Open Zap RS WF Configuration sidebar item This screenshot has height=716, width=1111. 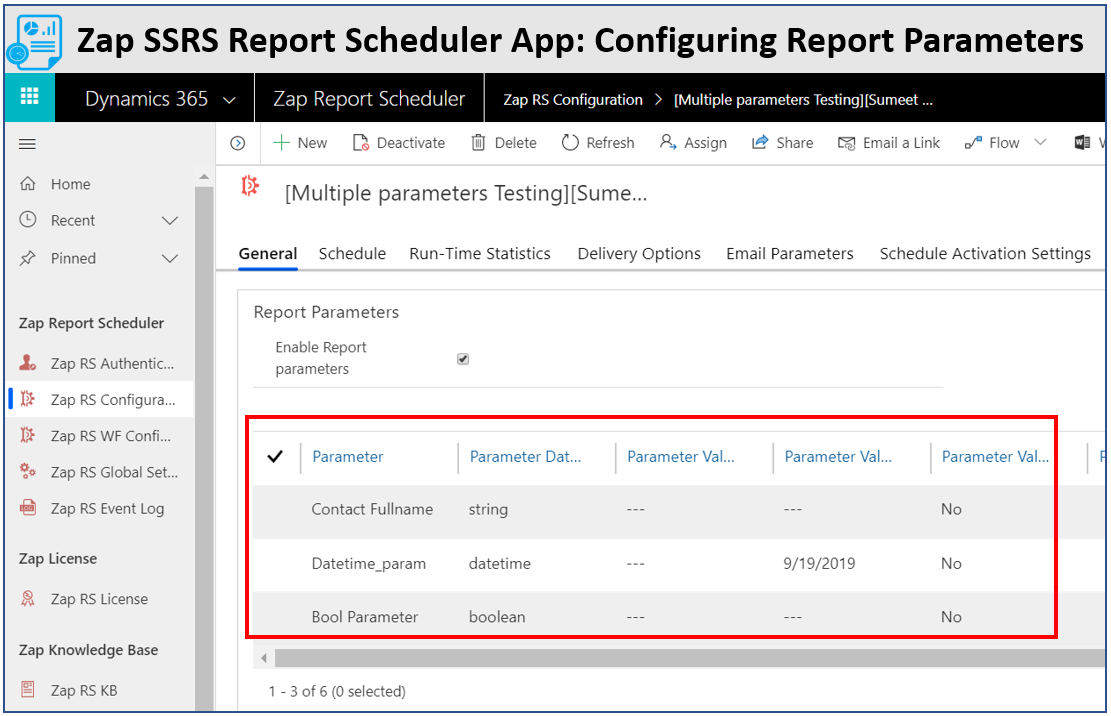pyautogui.click(x=99, y=436)
